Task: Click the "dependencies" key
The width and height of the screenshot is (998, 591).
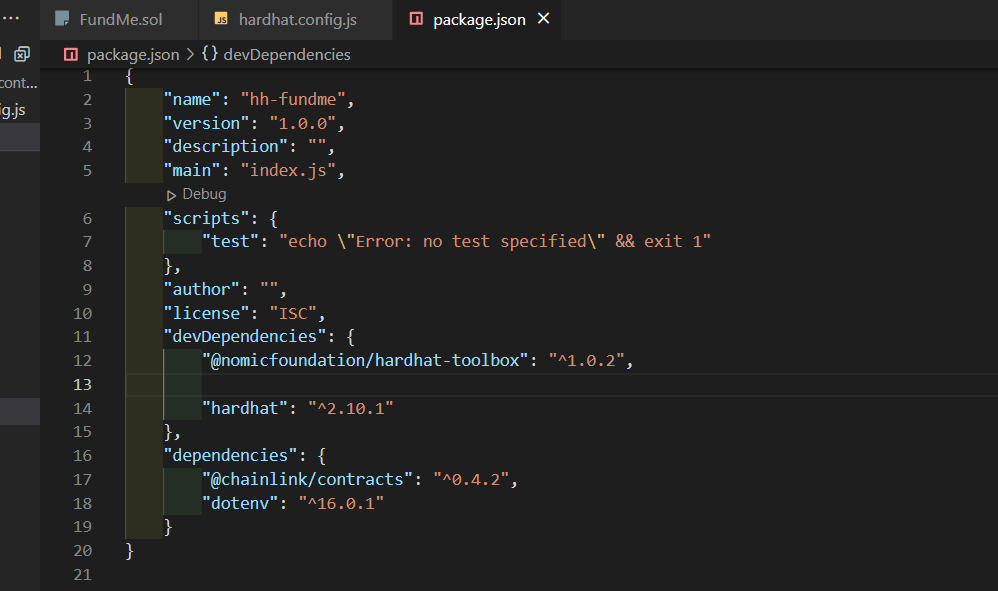Action: [x=230, y=455]
